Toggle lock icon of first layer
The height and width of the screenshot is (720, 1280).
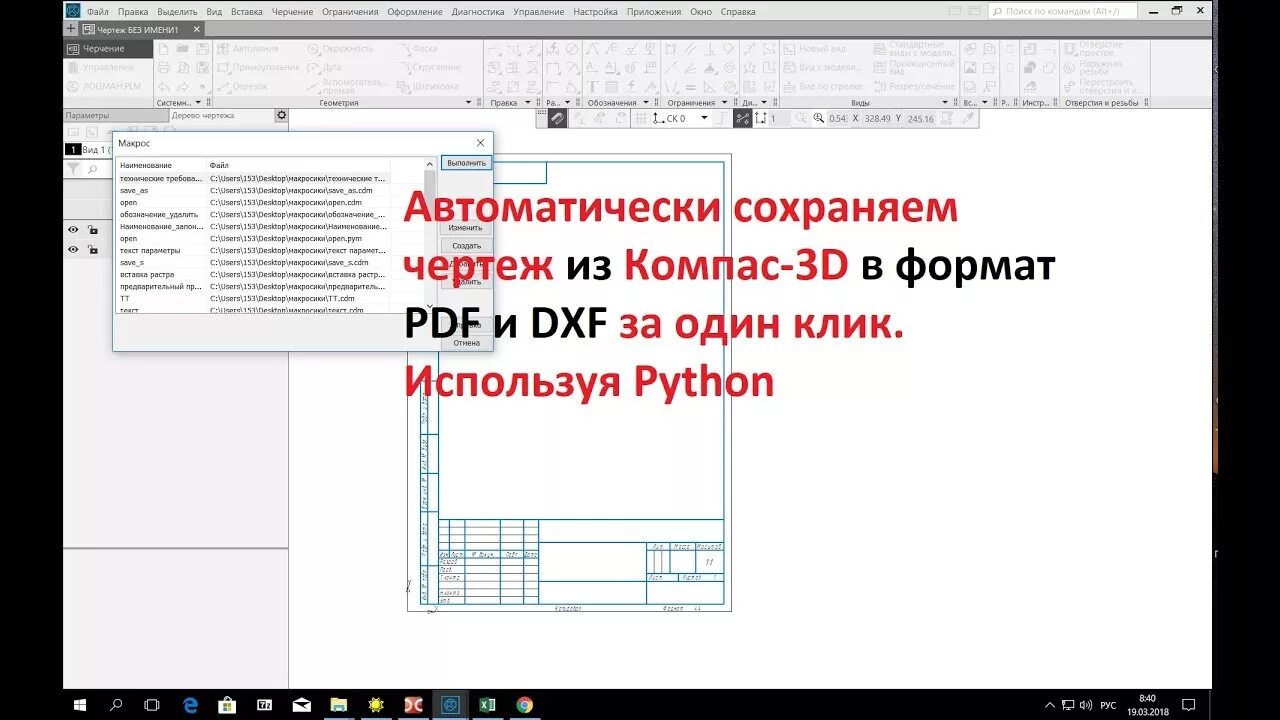coord(92,229)
